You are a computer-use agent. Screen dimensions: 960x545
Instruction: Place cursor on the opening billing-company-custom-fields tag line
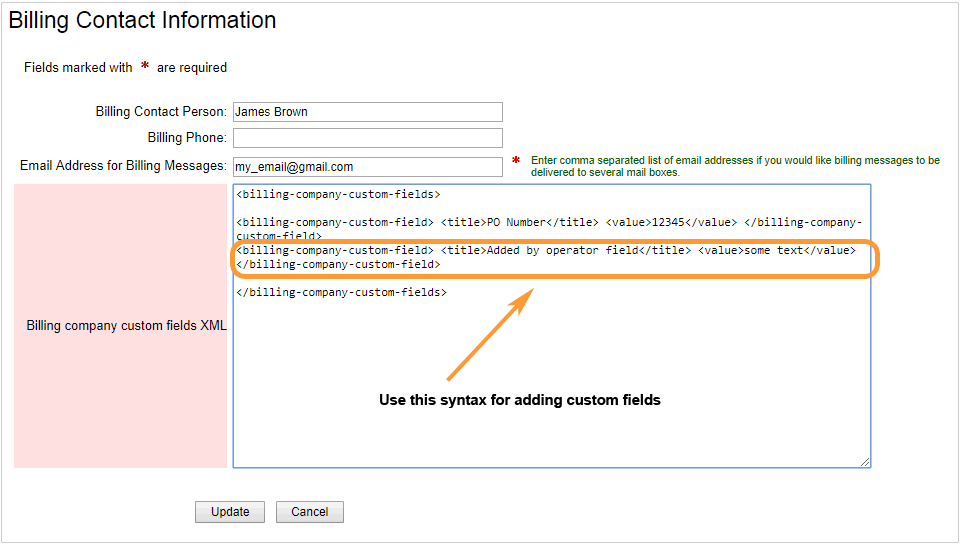tap(338, 194)
